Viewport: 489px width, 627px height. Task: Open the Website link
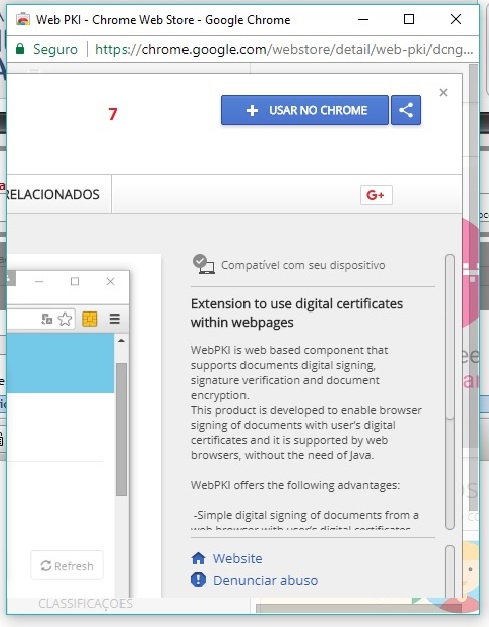pyautogui.click(x=238, y=558)
